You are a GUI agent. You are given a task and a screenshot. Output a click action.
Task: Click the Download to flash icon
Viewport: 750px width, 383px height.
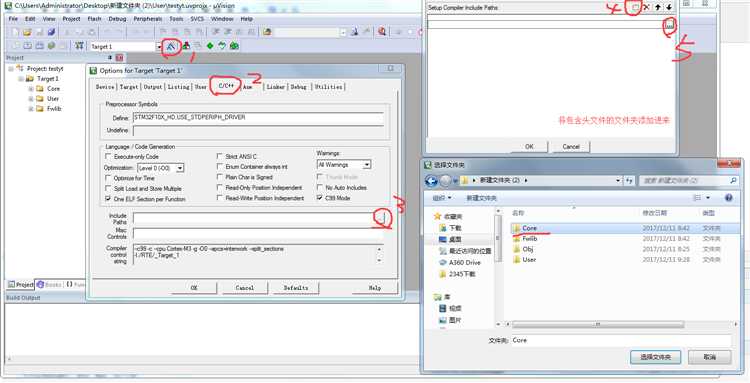(79, 46)
